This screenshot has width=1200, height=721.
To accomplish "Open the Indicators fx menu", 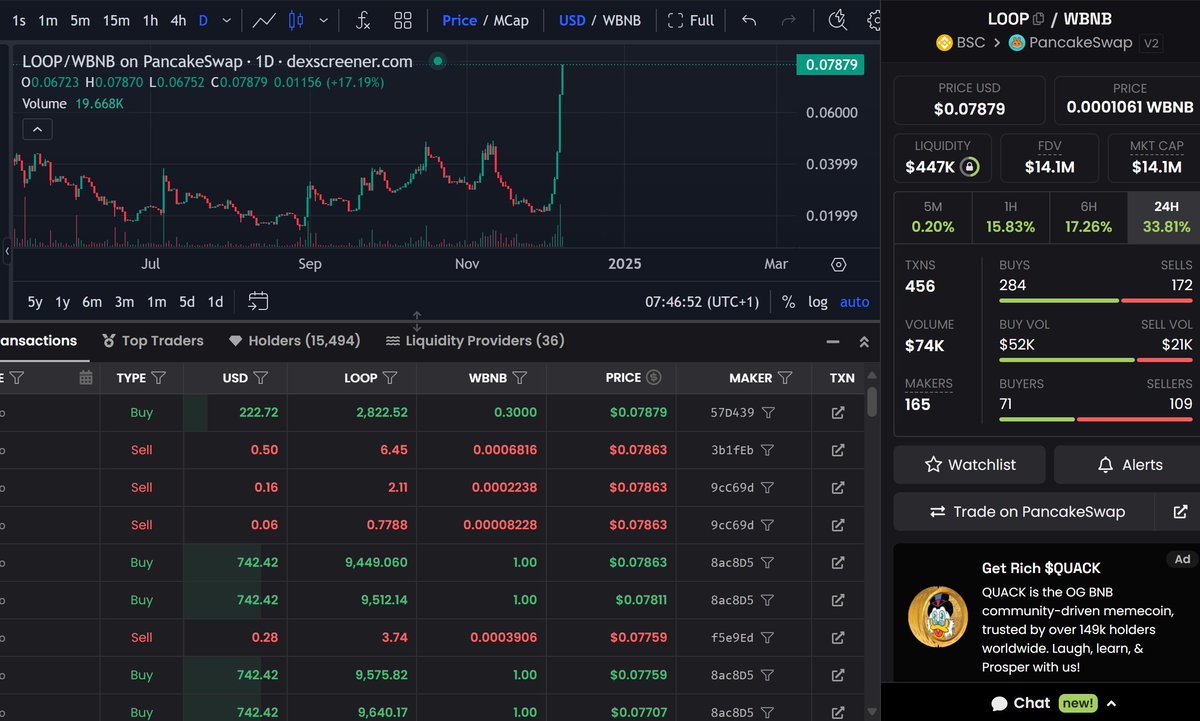I will click(x=363, y=20).
